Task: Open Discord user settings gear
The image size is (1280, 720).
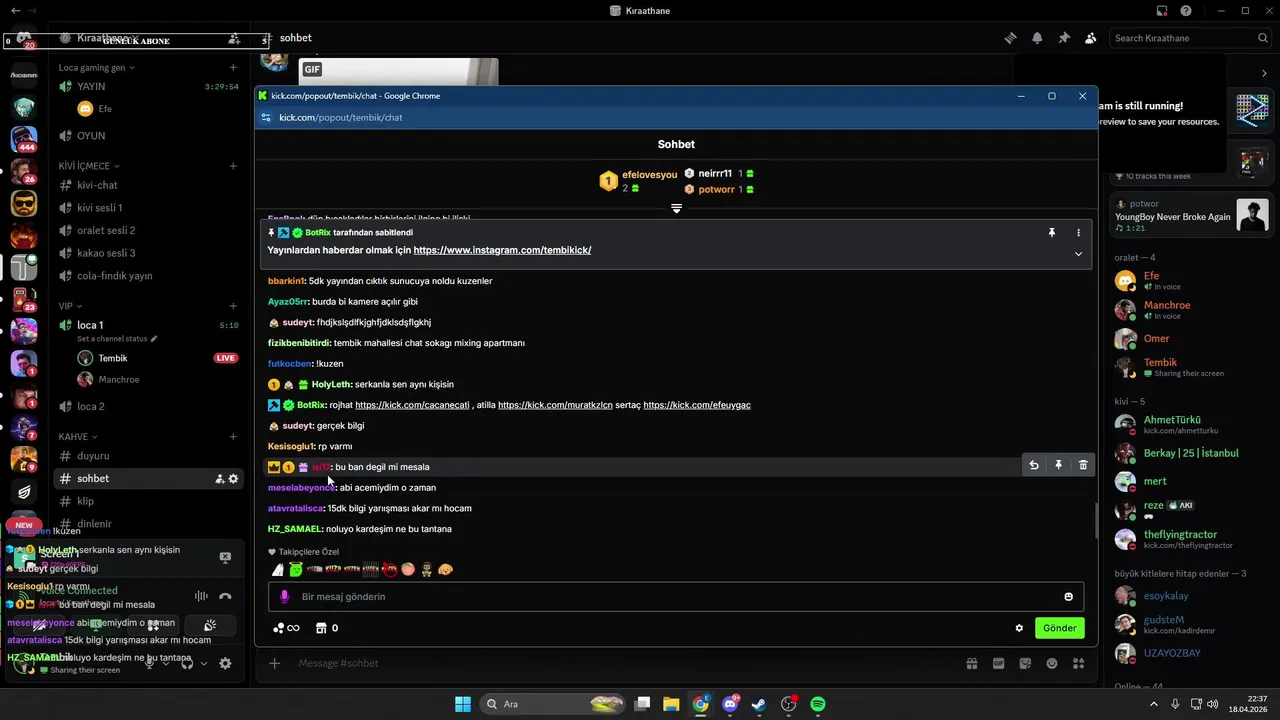Action: pyautogui.click(x=225, y=663)
